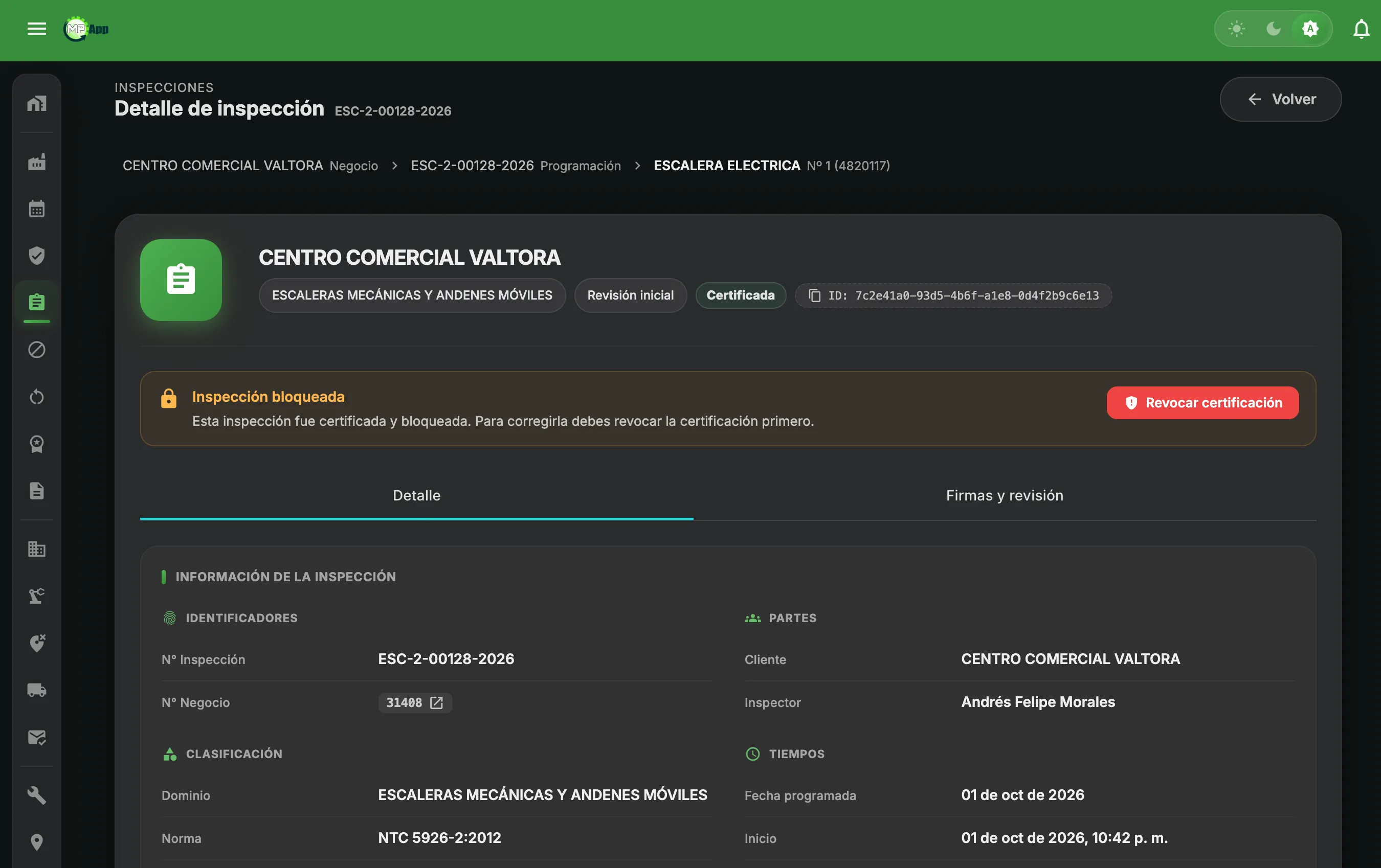Select ESCALERA ELECTRICA Nº 1 breadcrumb
Image resolution: width=1381 pixels, height=868 pixels.
point(772,166)
